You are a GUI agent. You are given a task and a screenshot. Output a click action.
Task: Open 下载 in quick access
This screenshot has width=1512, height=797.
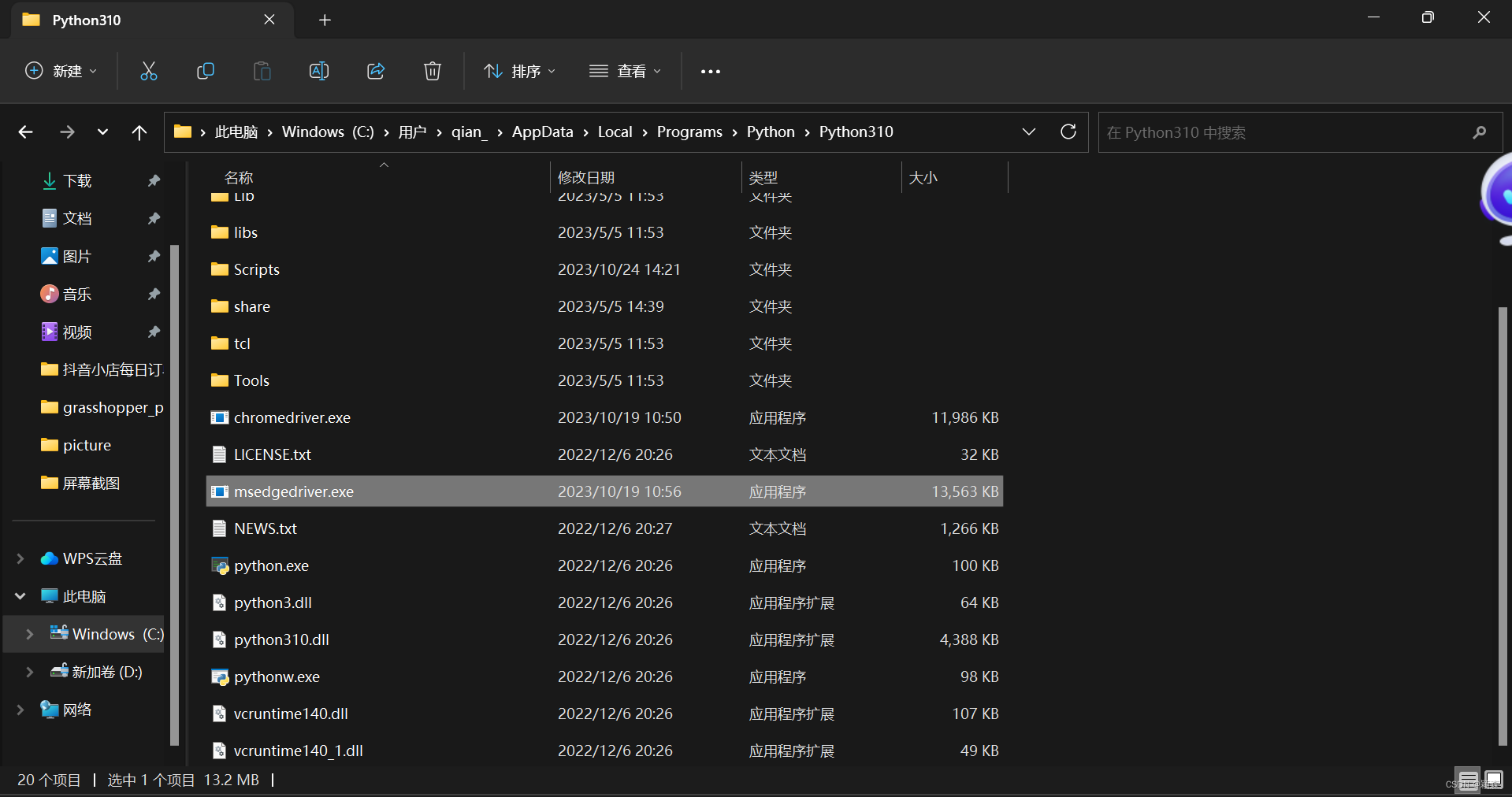tap(77, 180)
